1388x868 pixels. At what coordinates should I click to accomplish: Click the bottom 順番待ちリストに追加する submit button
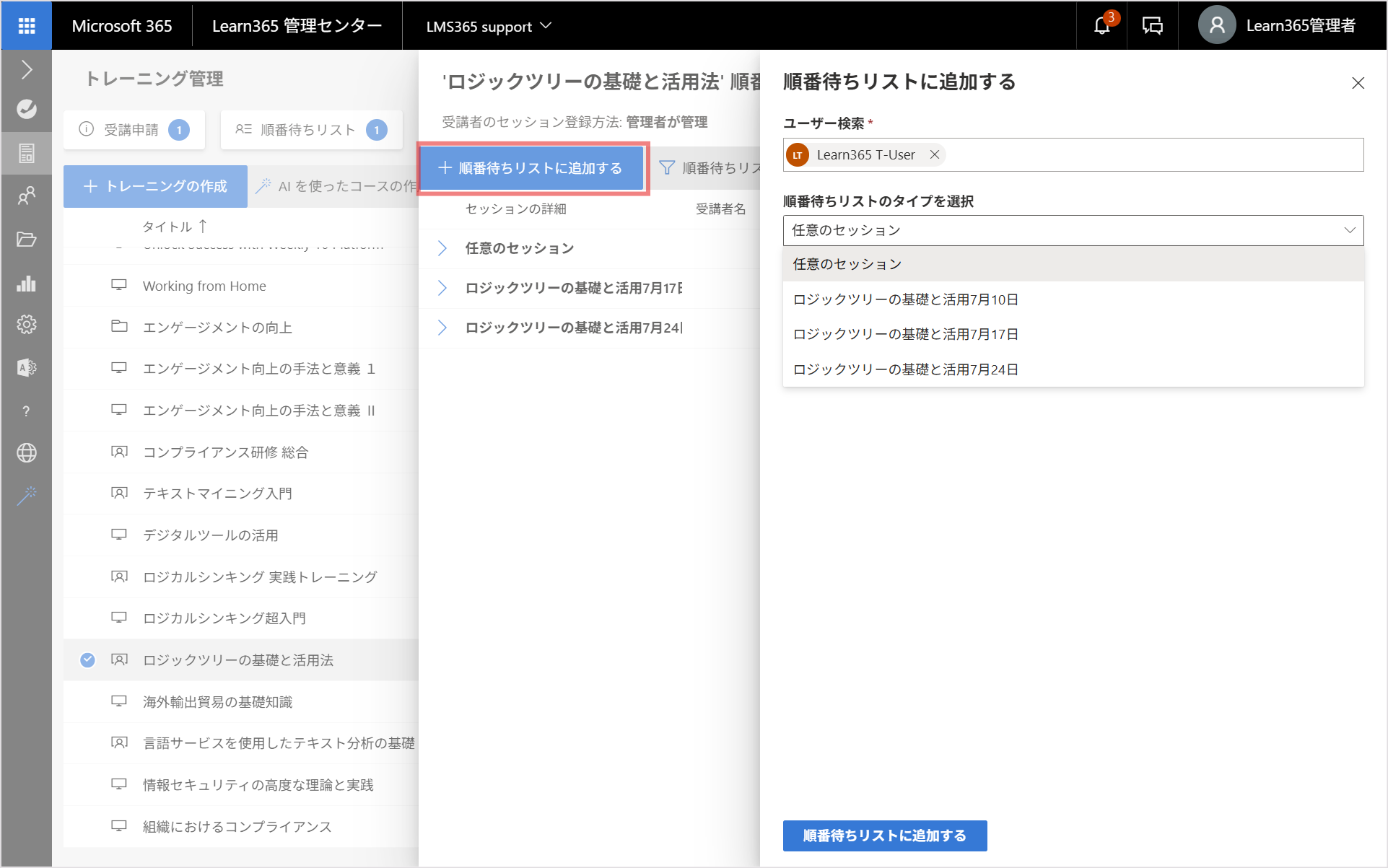tap(885, 836)
